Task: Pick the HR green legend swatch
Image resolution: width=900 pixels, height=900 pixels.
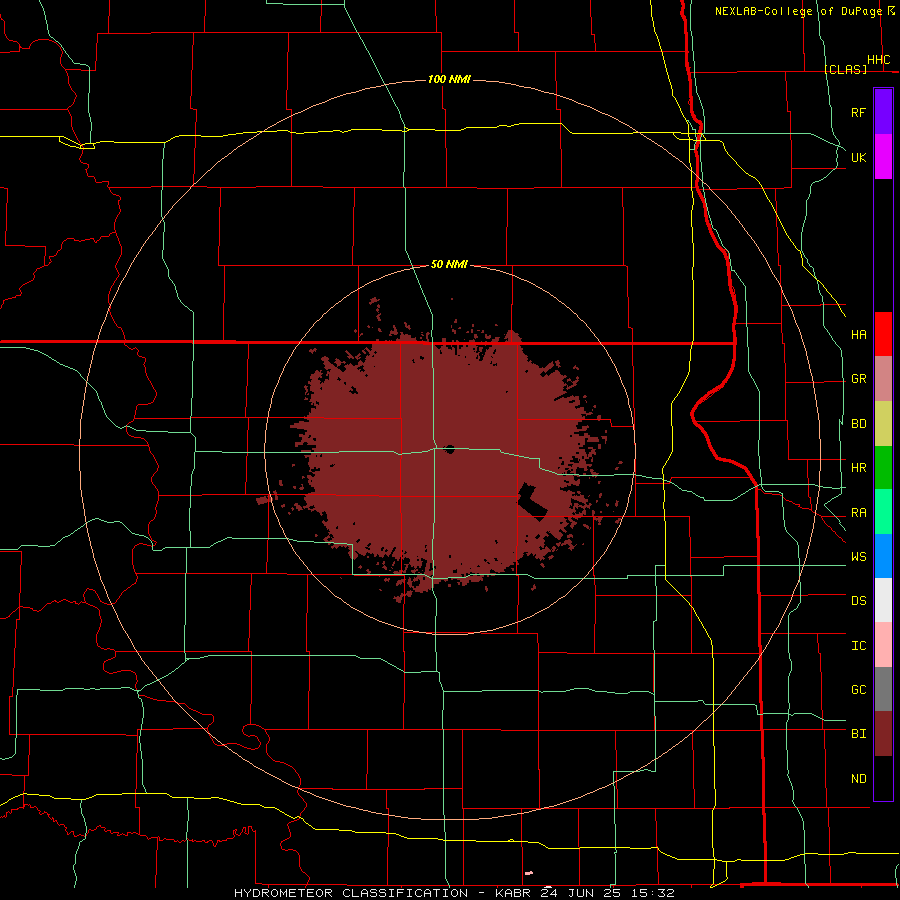Action: coord(883,468)
